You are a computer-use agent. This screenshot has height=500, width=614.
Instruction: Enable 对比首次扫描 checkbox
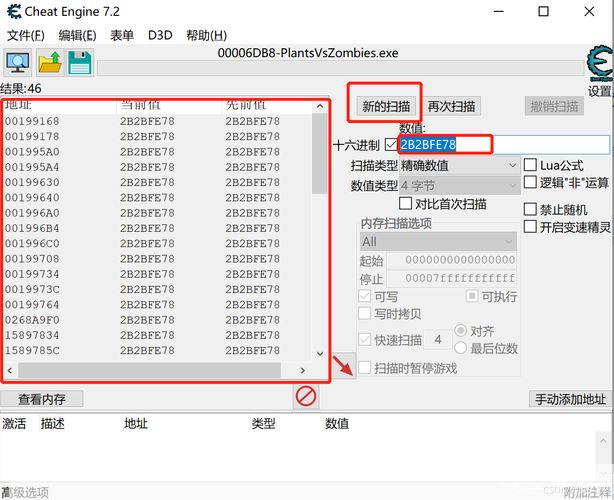coord(405,204)
